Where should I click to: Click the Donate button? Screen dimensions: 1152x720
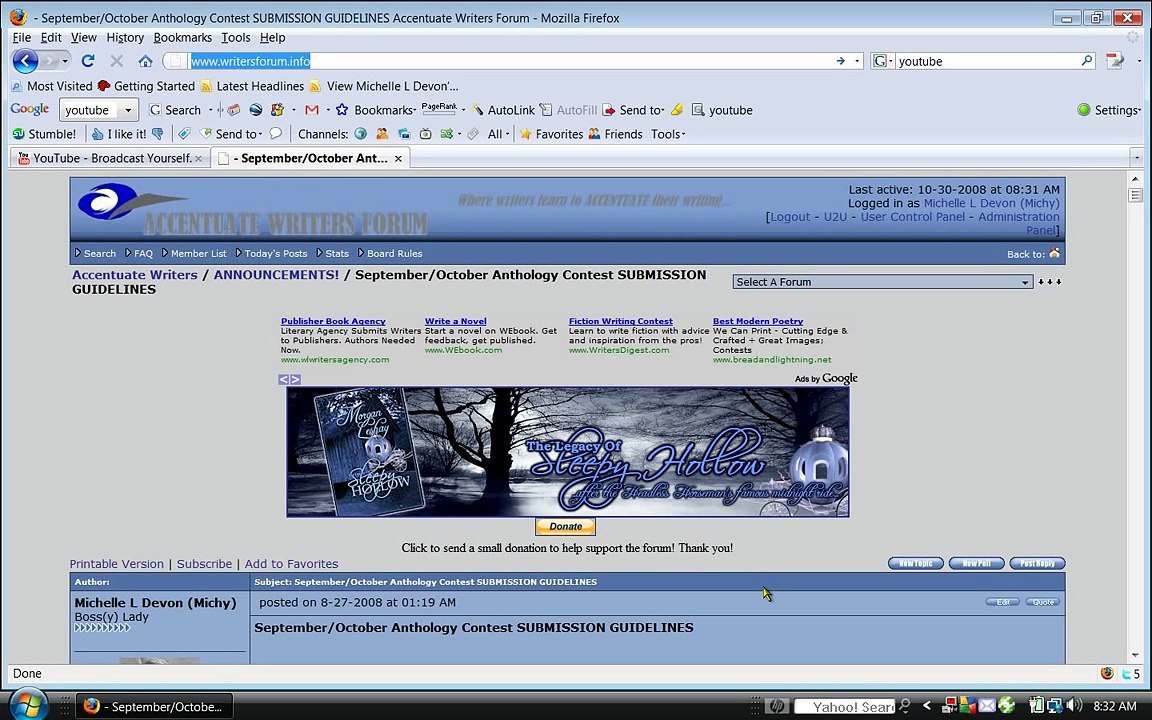(x=565, y=526)
